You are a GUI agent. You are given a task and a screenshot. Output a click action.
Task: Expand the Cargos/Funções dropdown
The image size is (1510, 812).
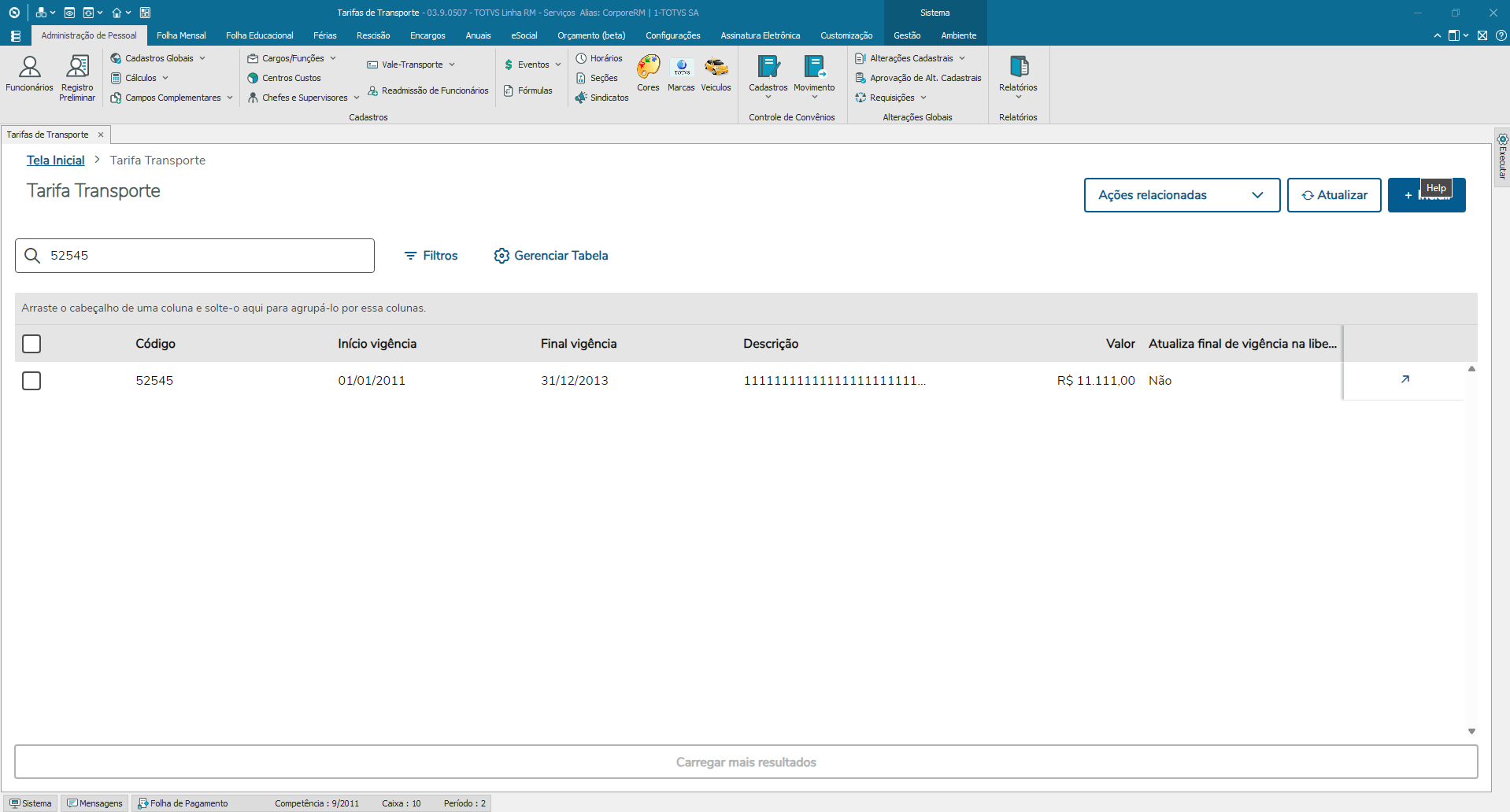tap(292, 58)
